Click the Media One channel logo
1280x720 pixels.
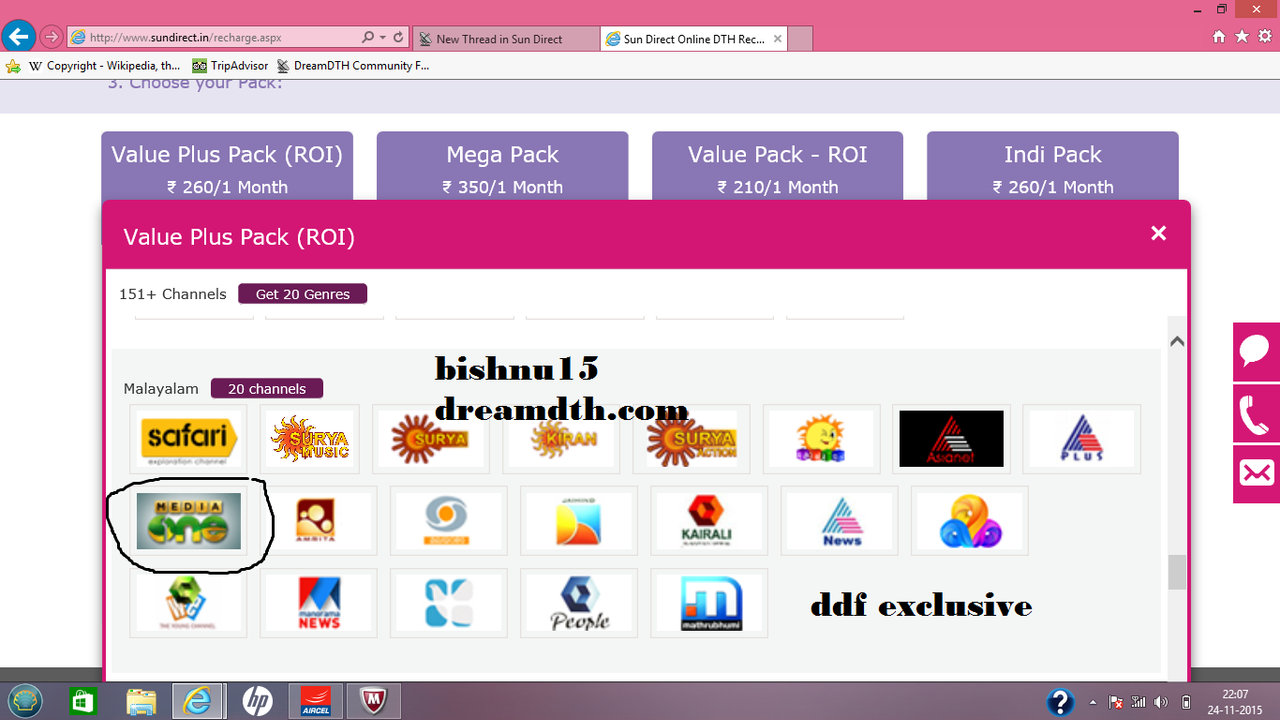point(188,521)
